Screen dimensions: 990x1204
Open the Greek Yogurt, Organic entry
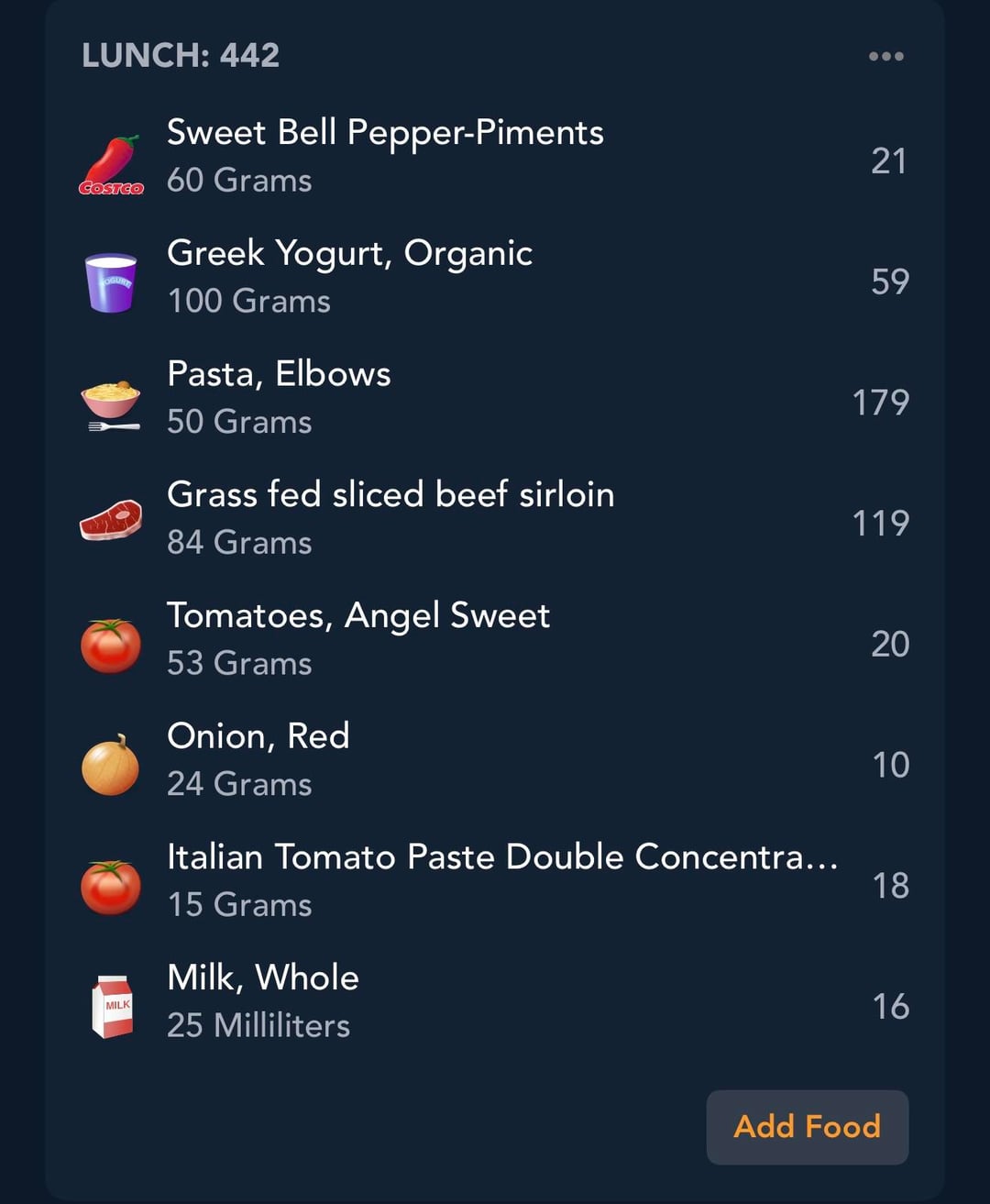coord(349,254)
